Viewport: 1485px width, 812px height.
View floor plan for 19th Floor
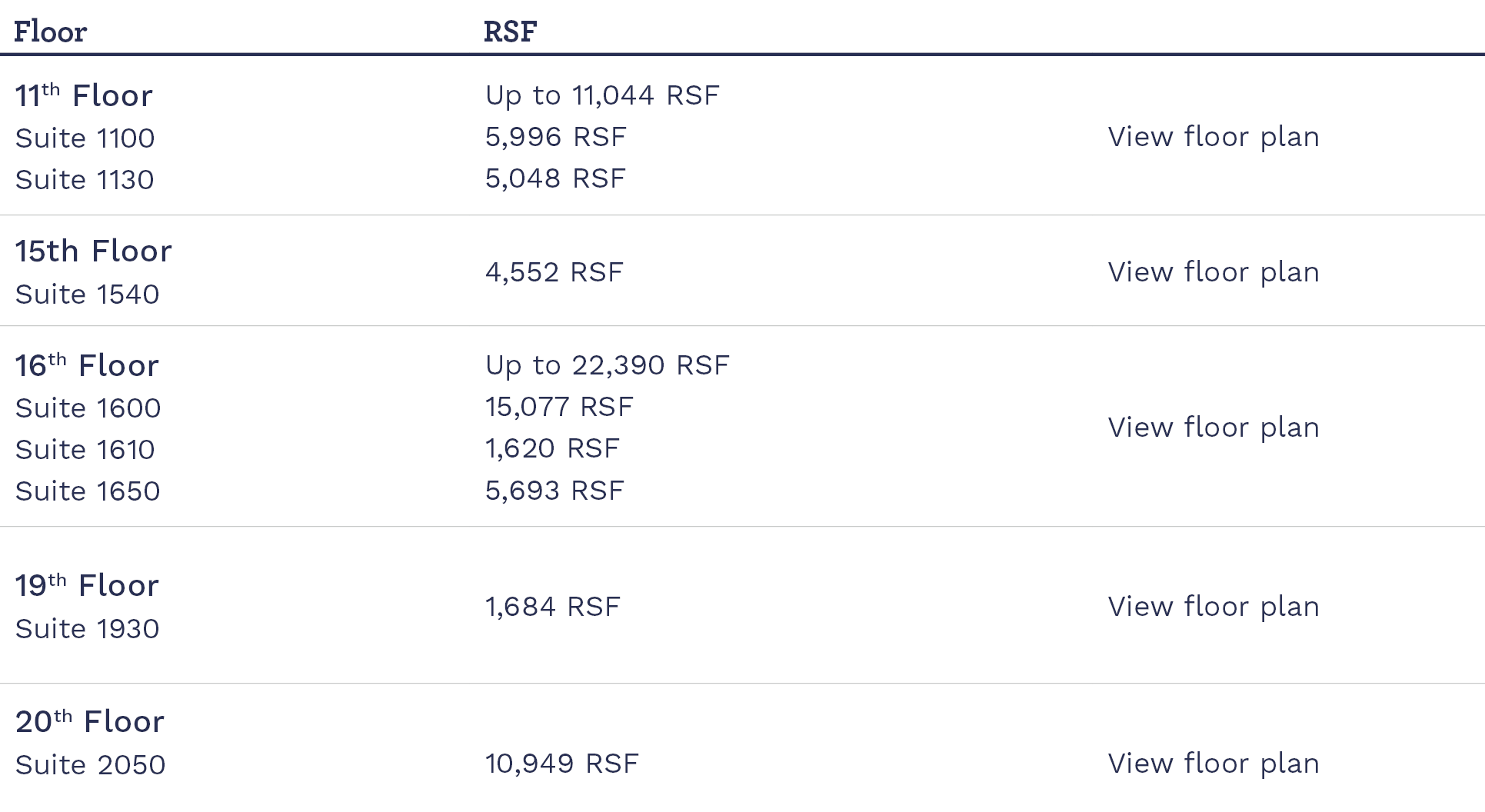[x=1213, y=607]
